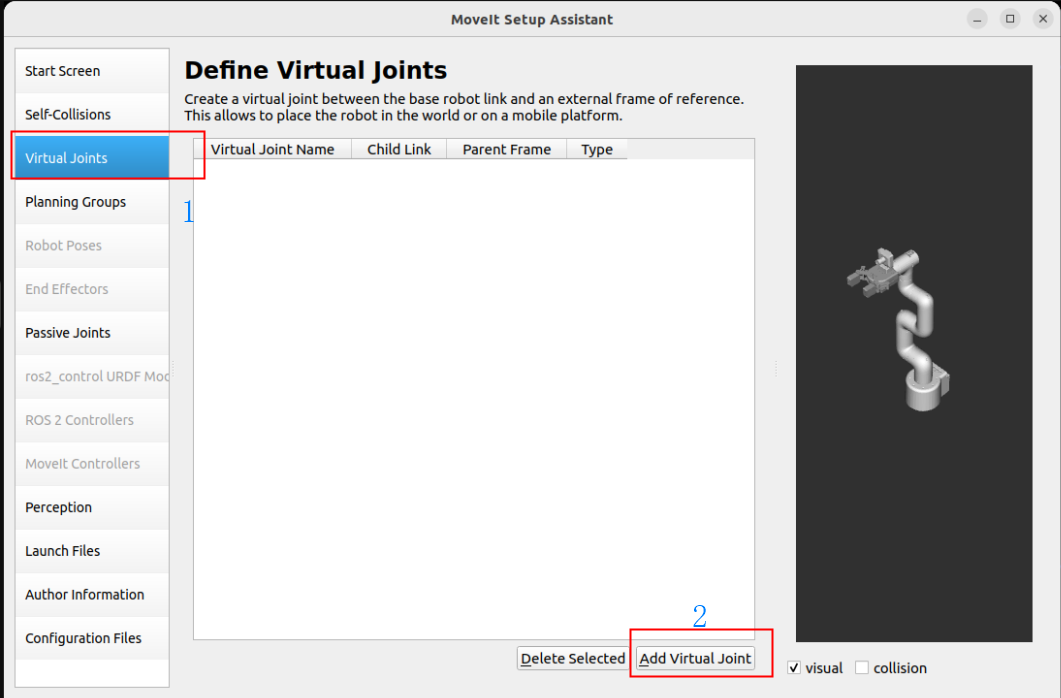Open Robot Poses section

92,246
